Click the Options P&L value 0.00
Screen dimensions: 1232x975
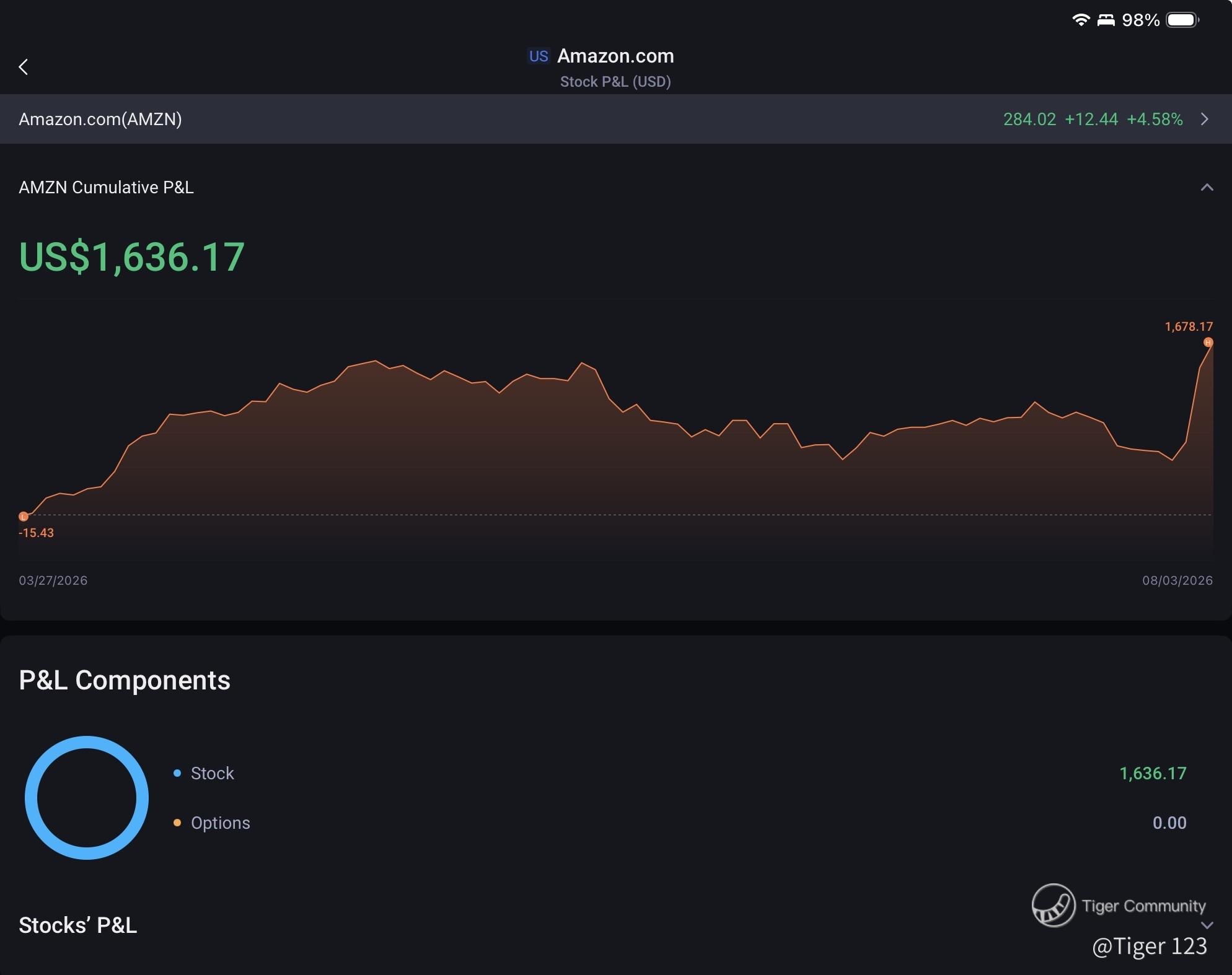(x=1169, y=823)
